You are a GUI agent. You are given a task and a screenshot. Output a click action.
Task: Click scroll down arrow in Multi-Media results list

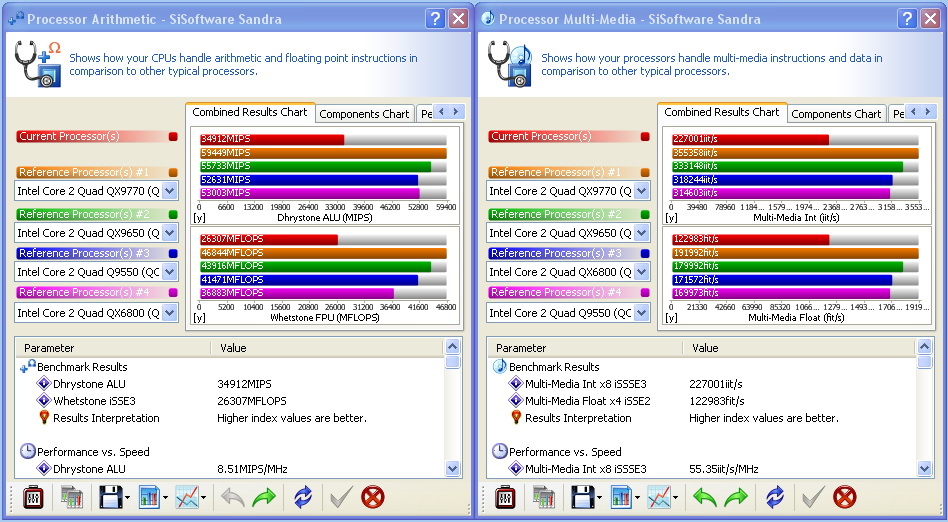[924, 468]
